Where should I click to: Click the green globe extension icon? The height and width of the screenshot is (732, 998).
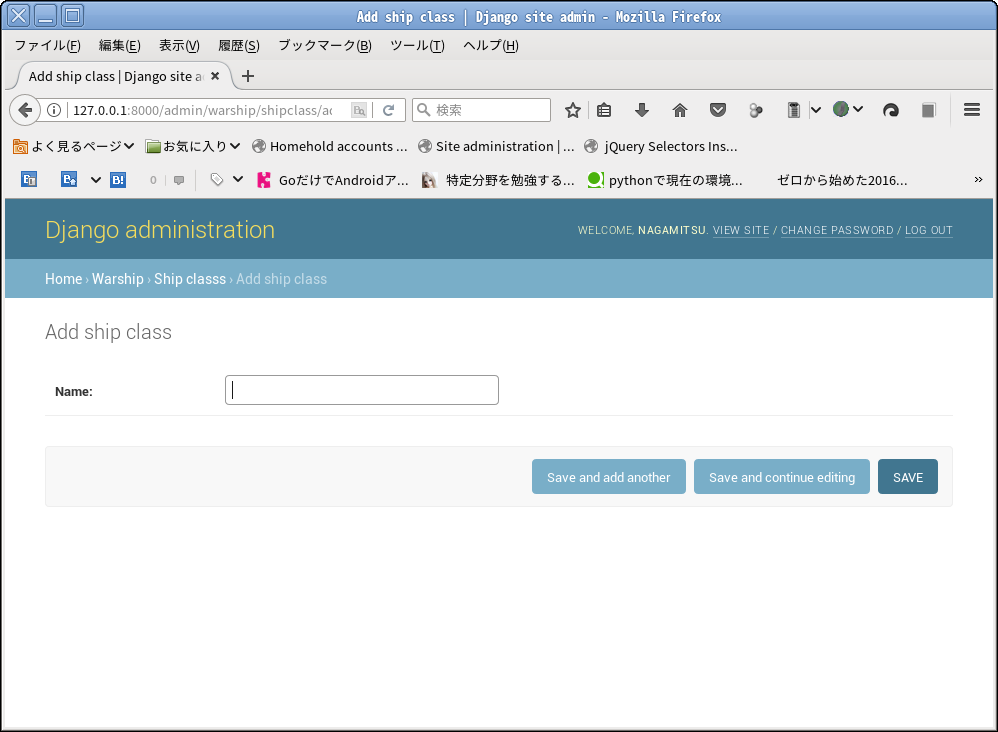click(841, 109)
